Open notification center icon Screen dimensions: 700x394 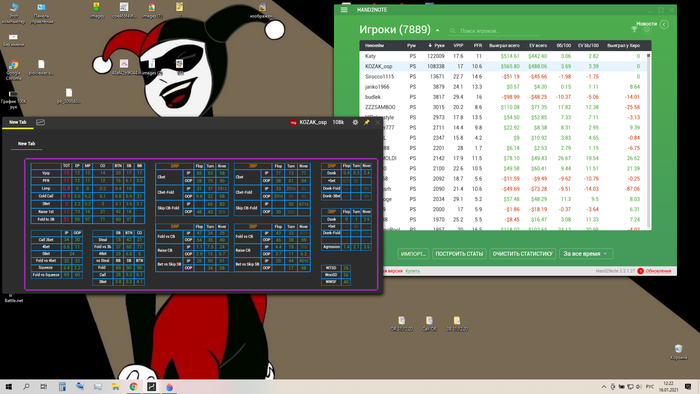pyautogui.click(x=688, y=387)
